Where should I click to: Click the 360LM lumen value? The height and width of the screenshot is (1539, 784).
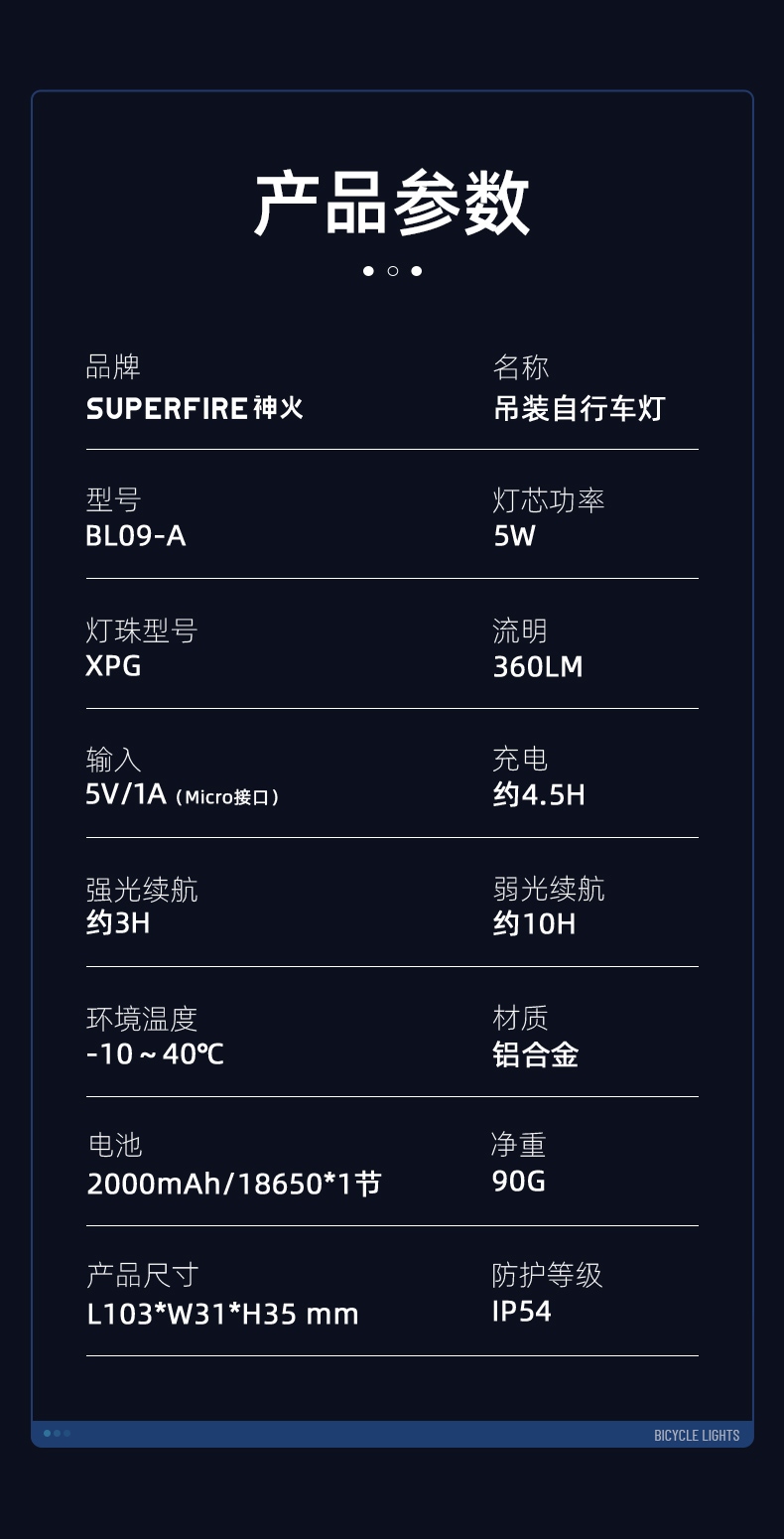538,666
